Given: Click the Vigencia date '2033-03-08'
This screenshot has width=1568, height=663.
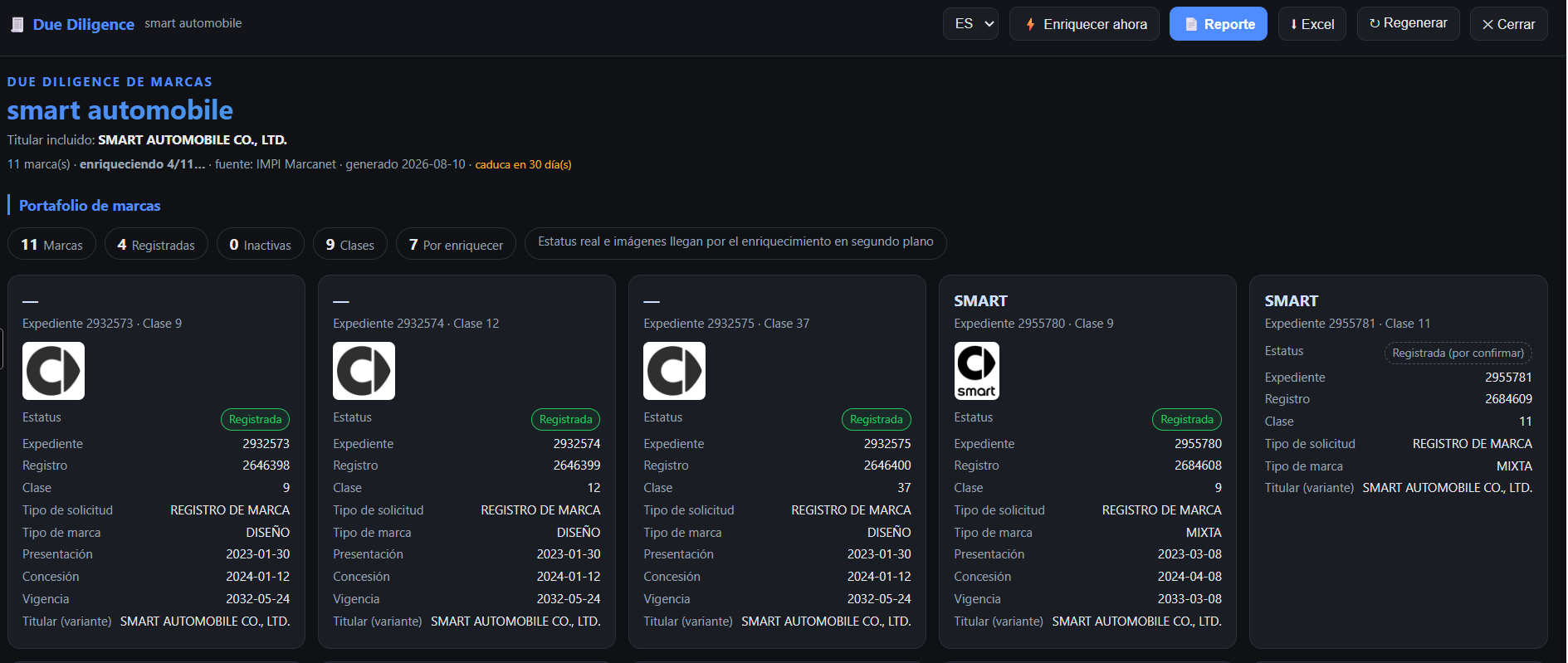Looking at the screenshot, I should pos(1189,599).
